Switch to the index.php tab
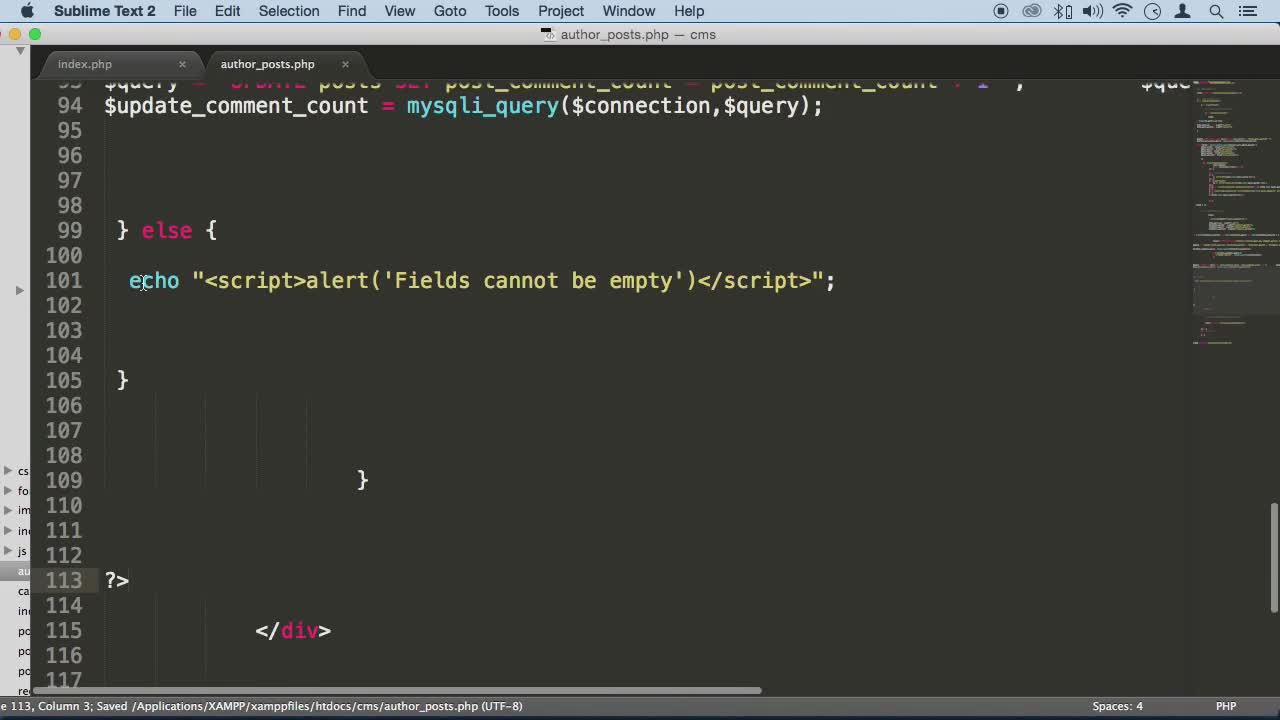Viewport: 1280px width, 720px height. tap(85, 64)
